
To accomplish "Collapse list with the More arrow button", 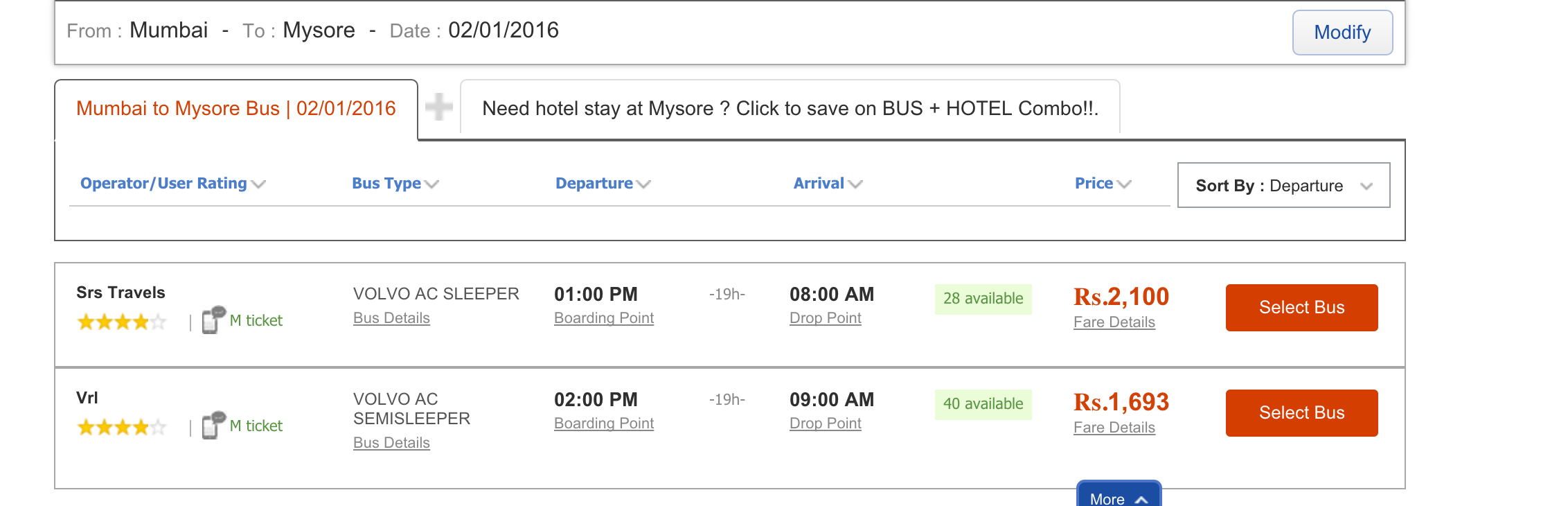I will [1119, 495].
